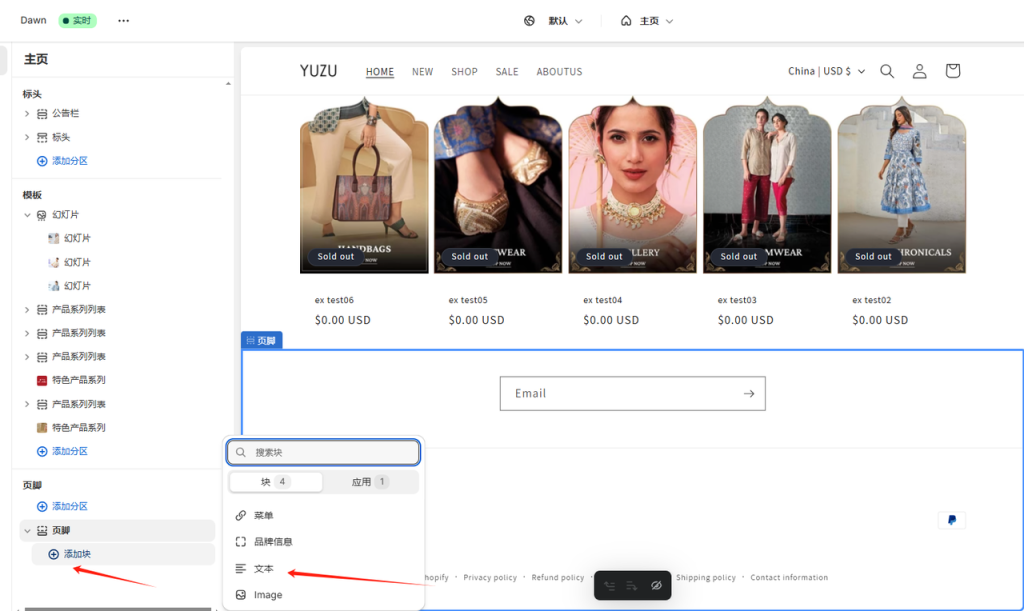The height and width of the screenshot is (611, 1024).
Task: Click the account icon in the store header
Action: [919, 70]
